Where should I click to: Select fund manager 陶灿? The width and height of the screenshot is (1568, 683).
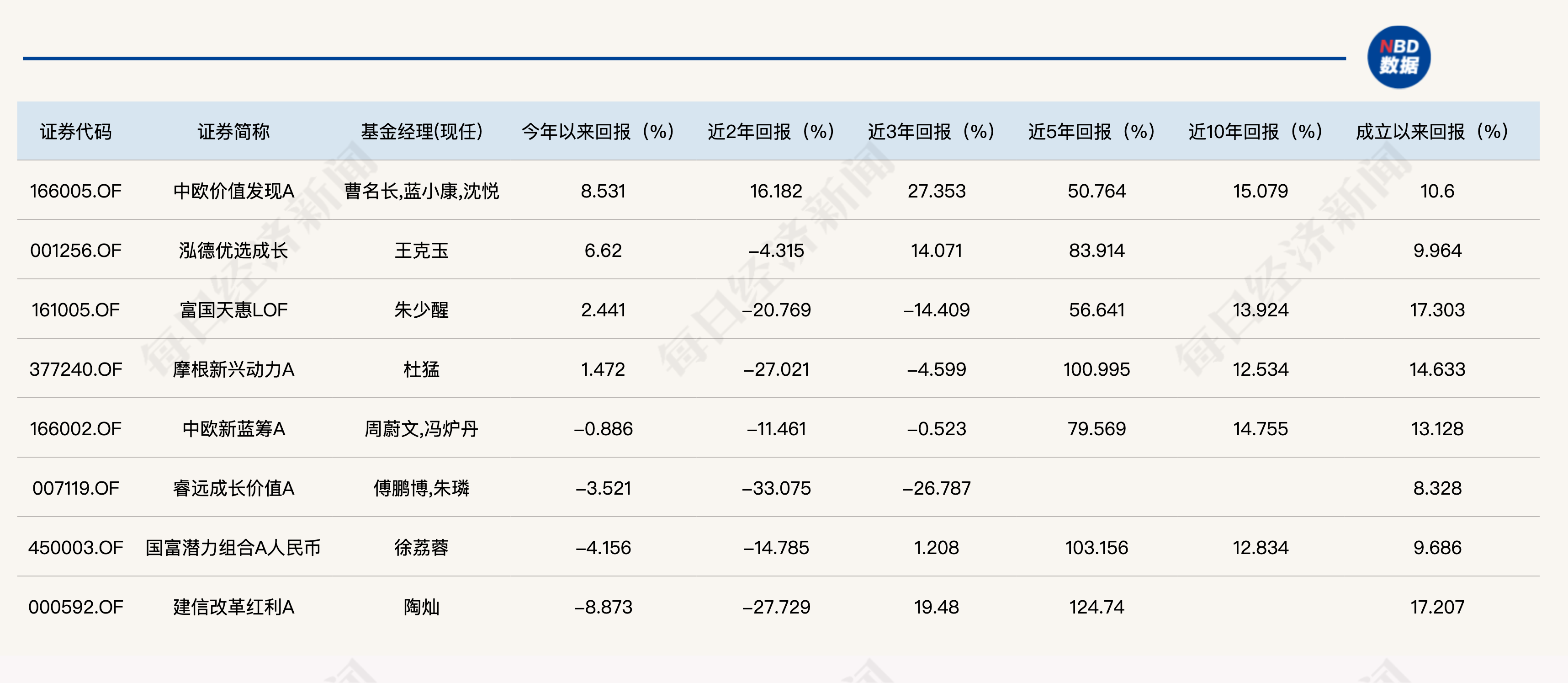click(421, 607)
